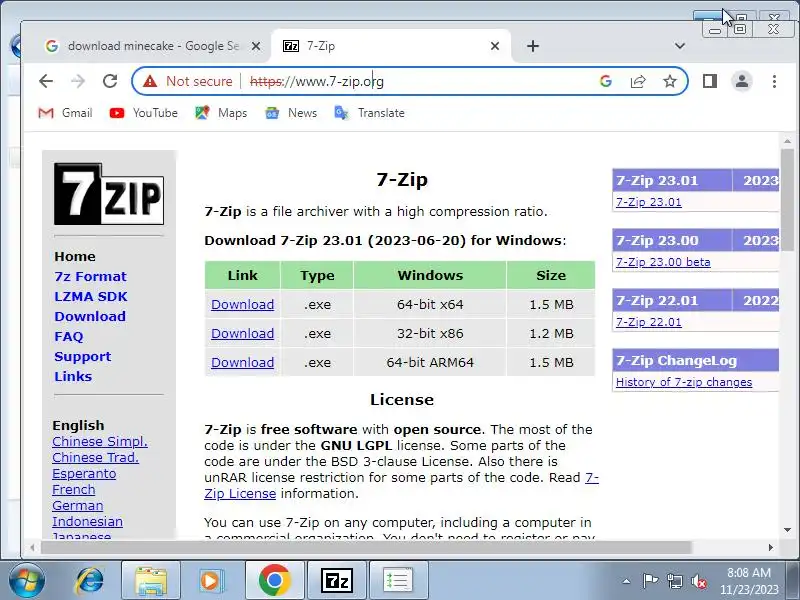
Task: Switch language to Esperanto
Action: [x=84, y=474]
